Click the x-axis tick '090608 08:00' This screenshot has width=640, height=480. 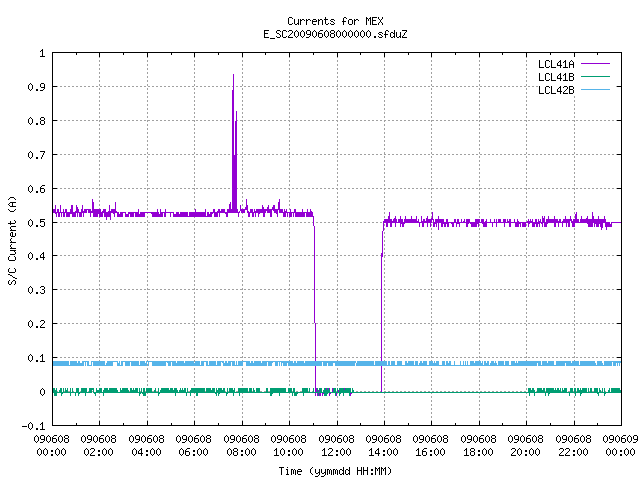(241, 446)
